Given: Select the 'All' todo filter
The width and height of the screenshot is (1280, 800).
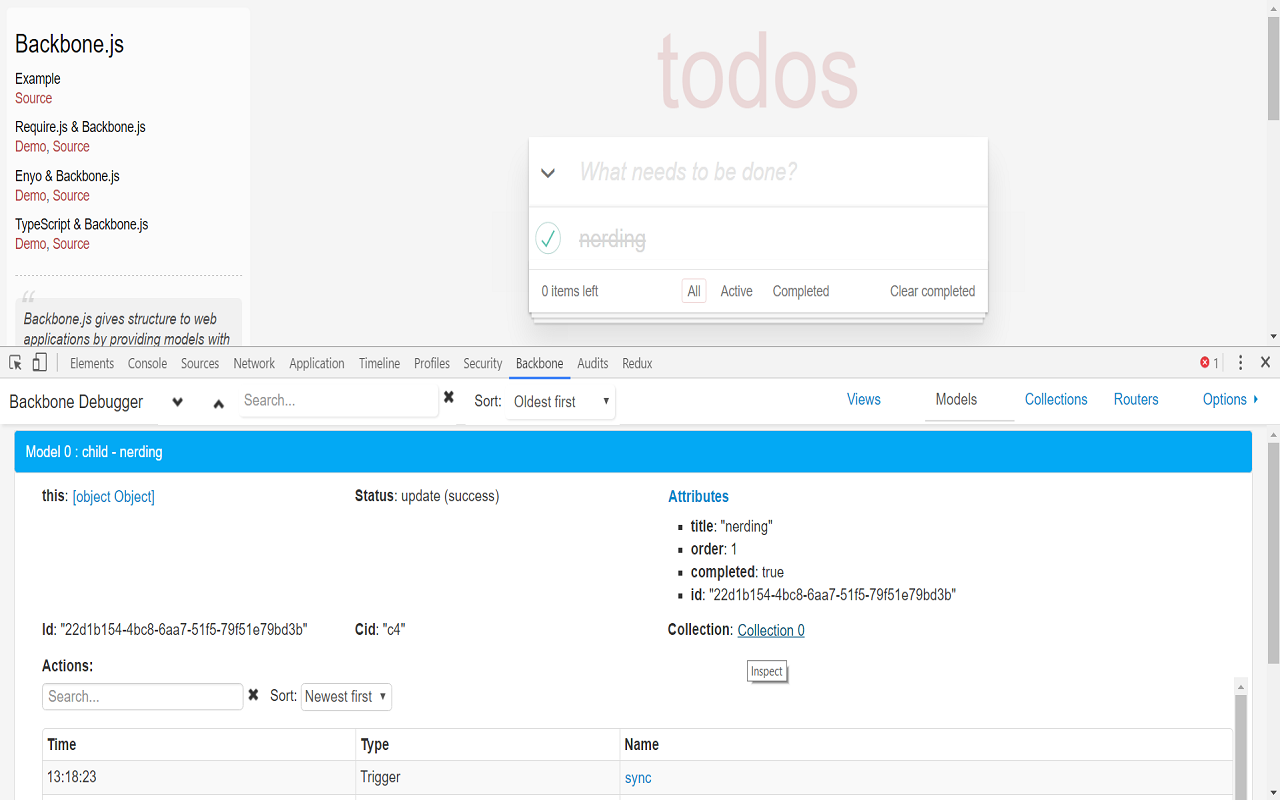Looking at the screenshot, I should [x=694, y=291].
